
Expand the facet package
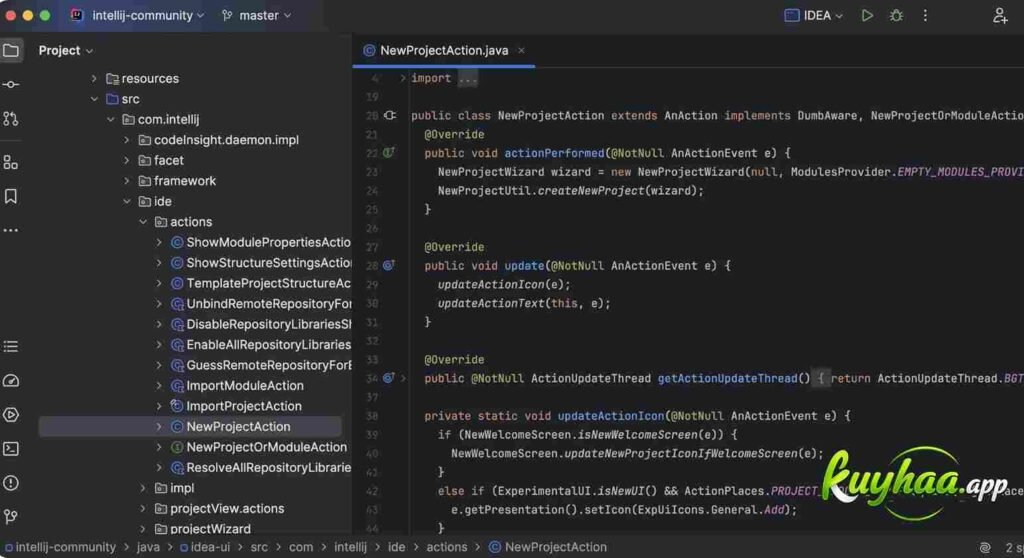(127, 160)
